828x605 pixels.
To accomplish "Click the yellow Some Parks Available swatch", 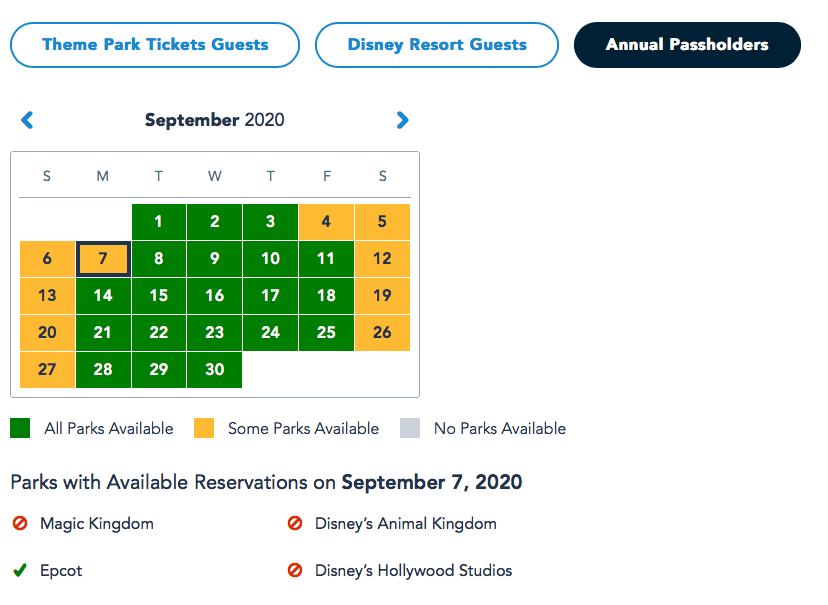I will (204, 428).
